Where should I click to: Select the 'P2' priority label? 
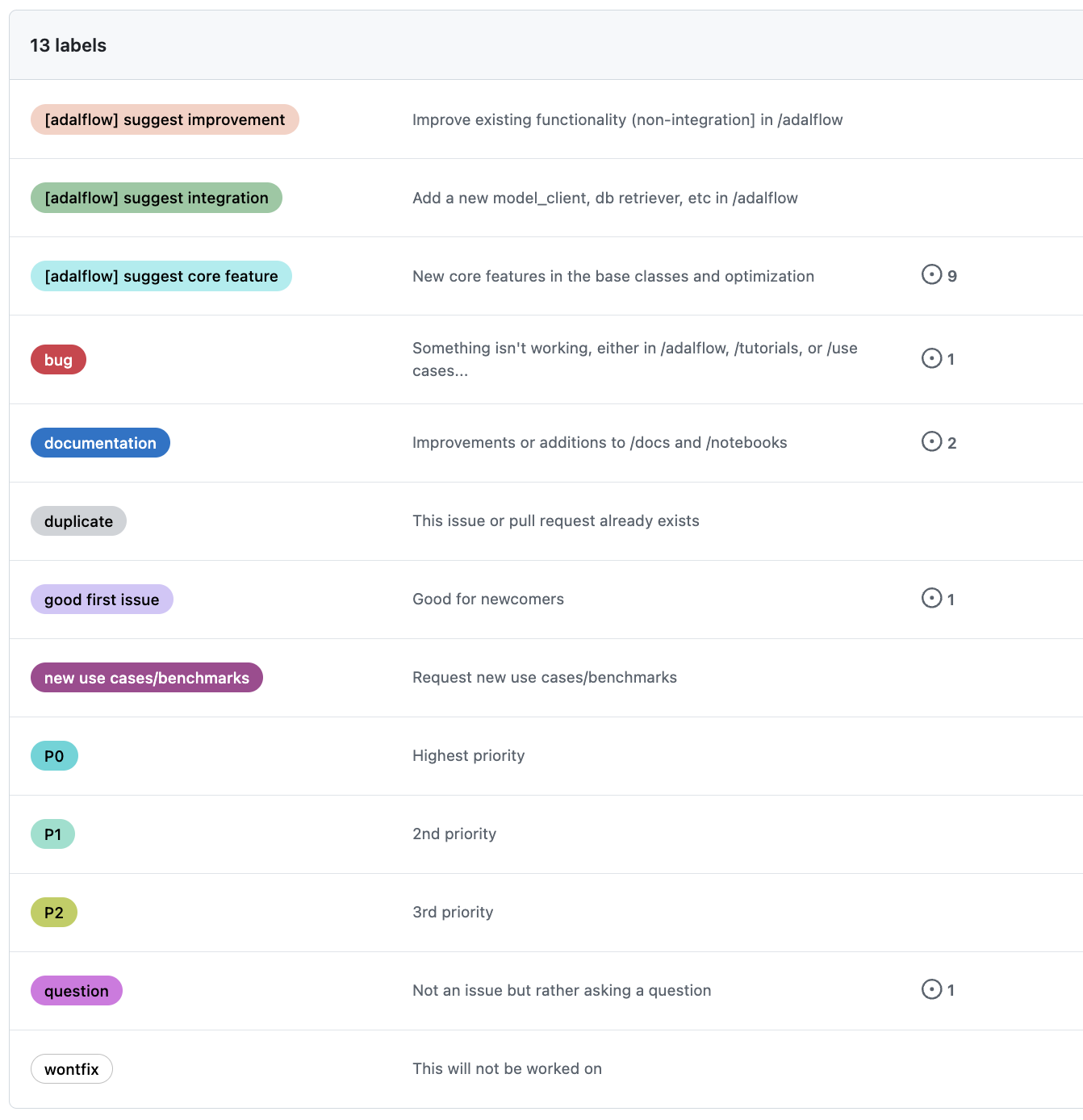[54, 913]
